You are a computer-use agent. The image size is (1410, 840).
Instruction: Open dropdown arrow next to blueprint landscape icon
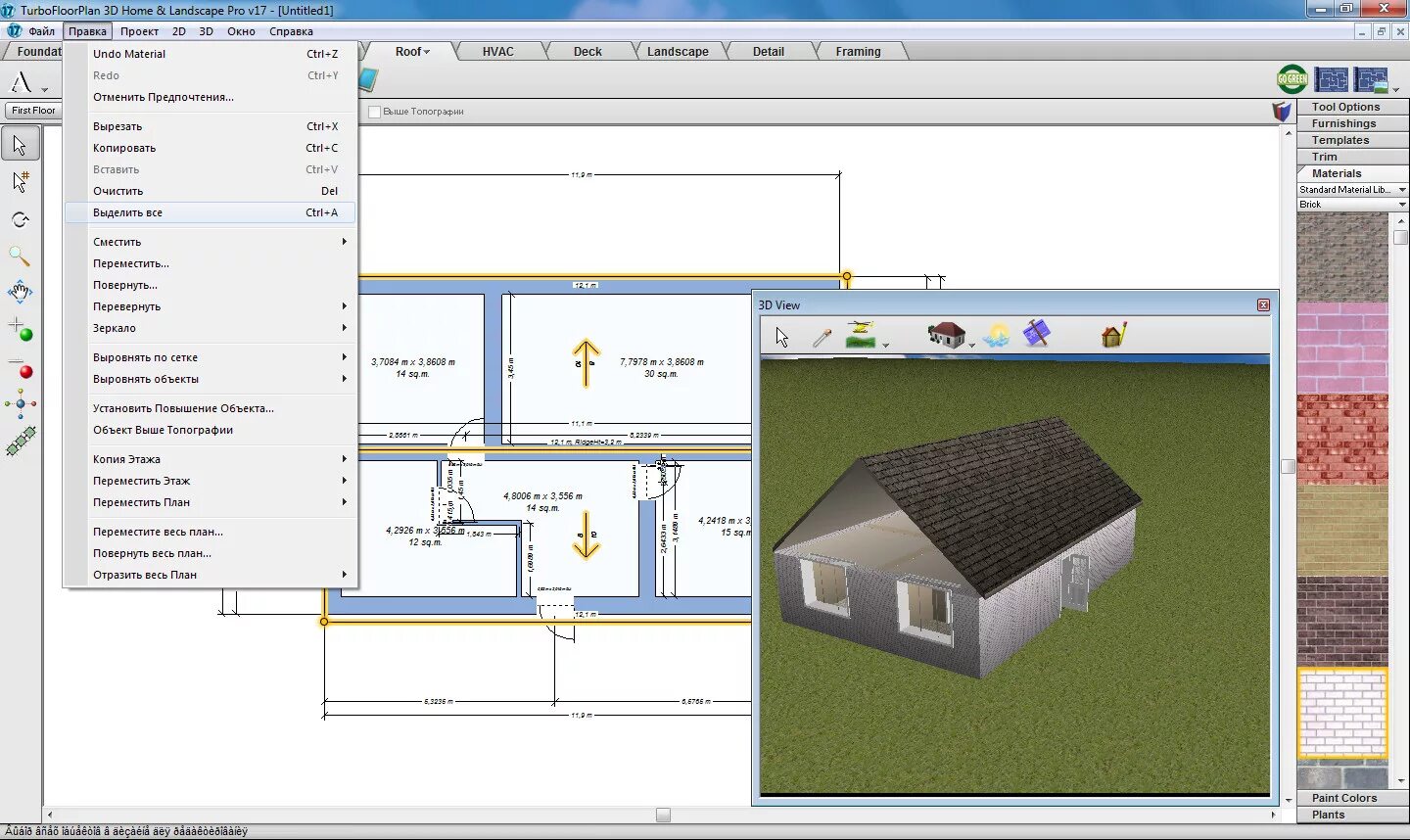pyautogui.click(x=1396, y=89)
